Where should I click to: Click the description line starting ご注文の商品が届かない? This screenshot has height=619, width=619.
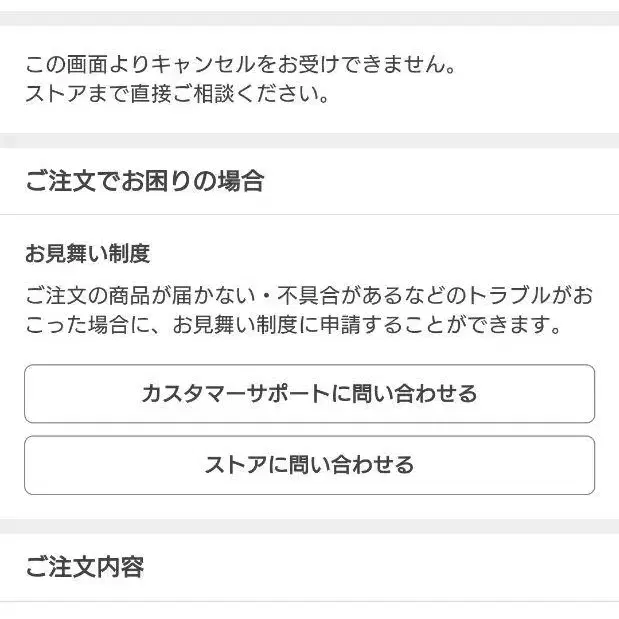[310, 295]
